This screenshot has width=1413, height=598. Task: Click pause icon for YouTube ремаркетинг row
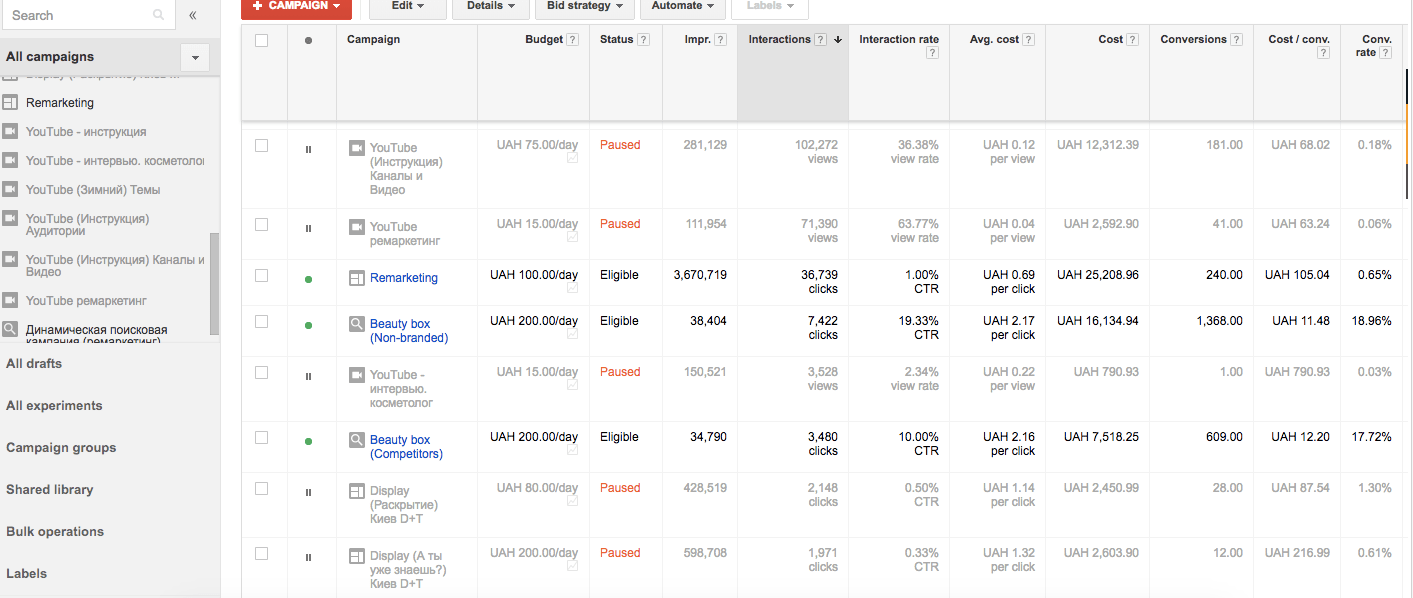tap(308, 228)
